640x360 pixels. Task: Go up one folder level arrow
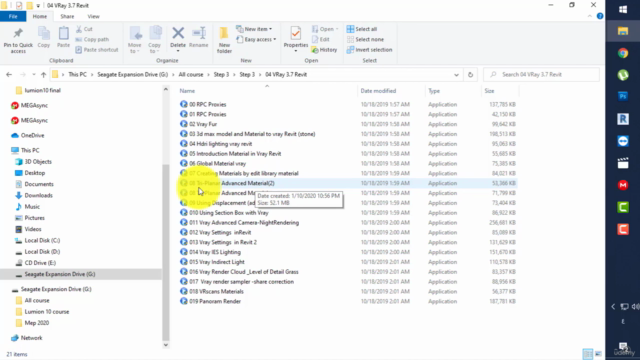click(x=43, y=75)
